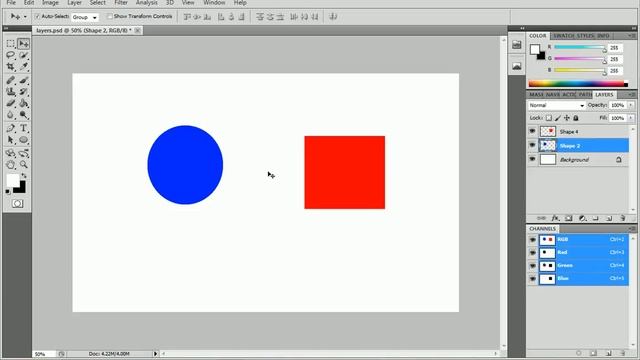Select the Eyedropper tool
This screenshot has height=360, width=640.
pos(23,66)
